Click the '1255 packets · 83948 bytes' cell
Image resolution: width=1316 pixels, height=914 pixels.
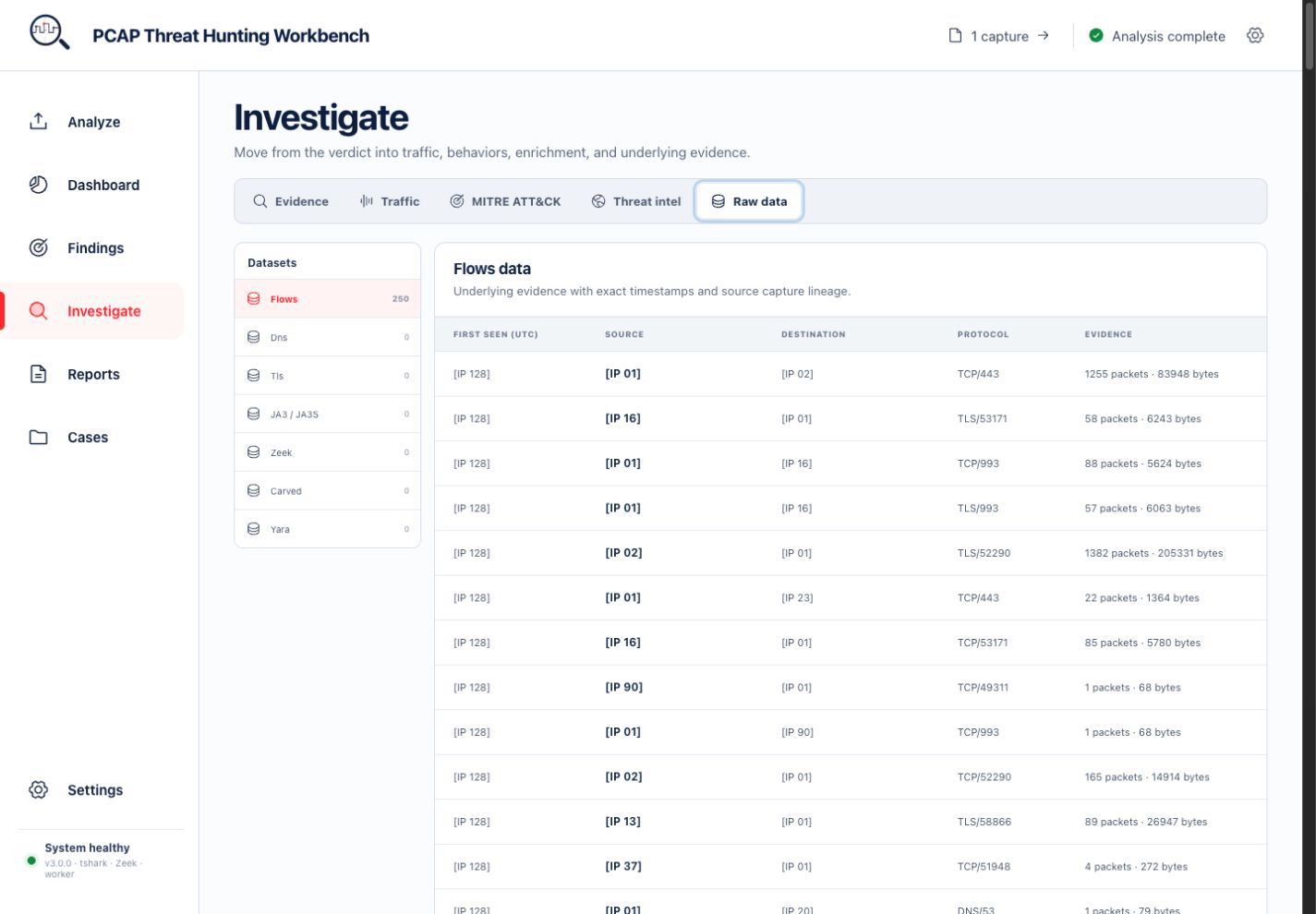click(x=1152, y=374)
